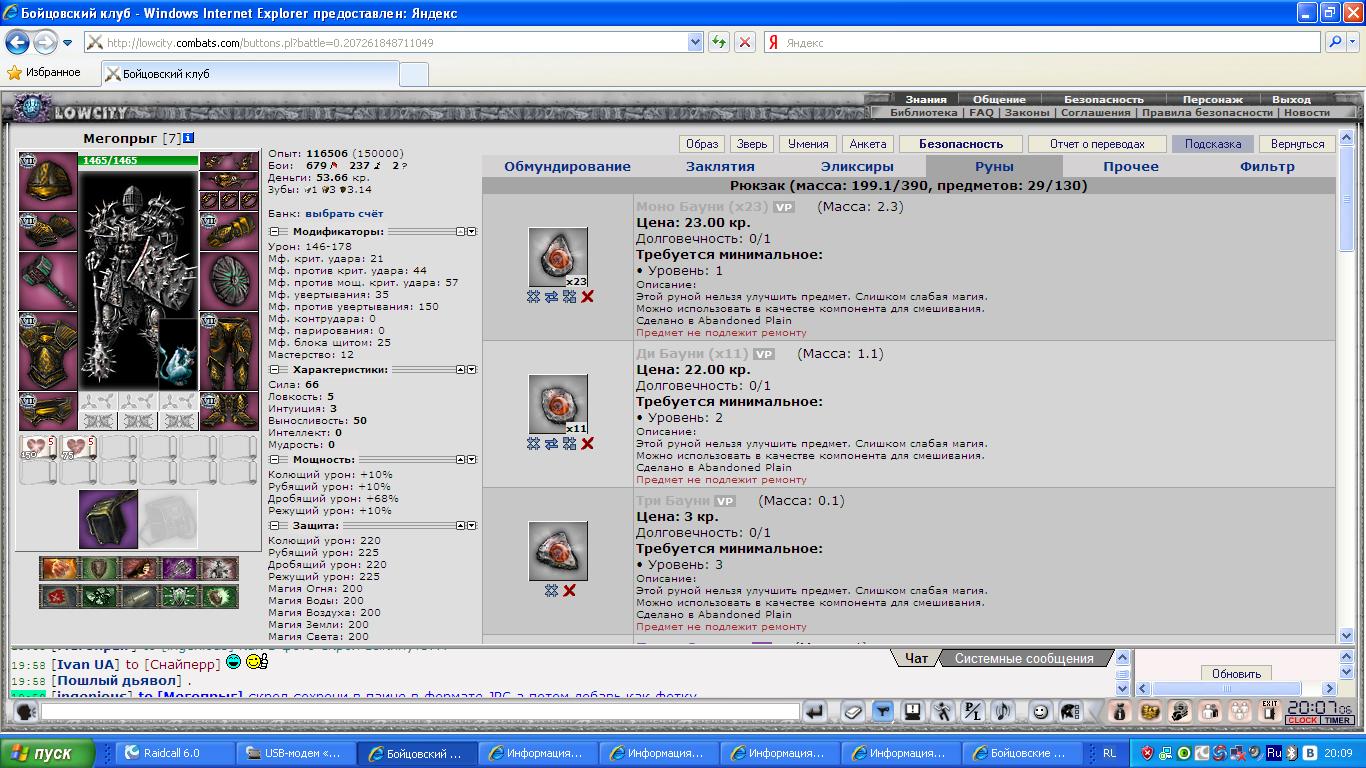
Task: Collapse the Мощность section
Action: click(x=274, y=459)
